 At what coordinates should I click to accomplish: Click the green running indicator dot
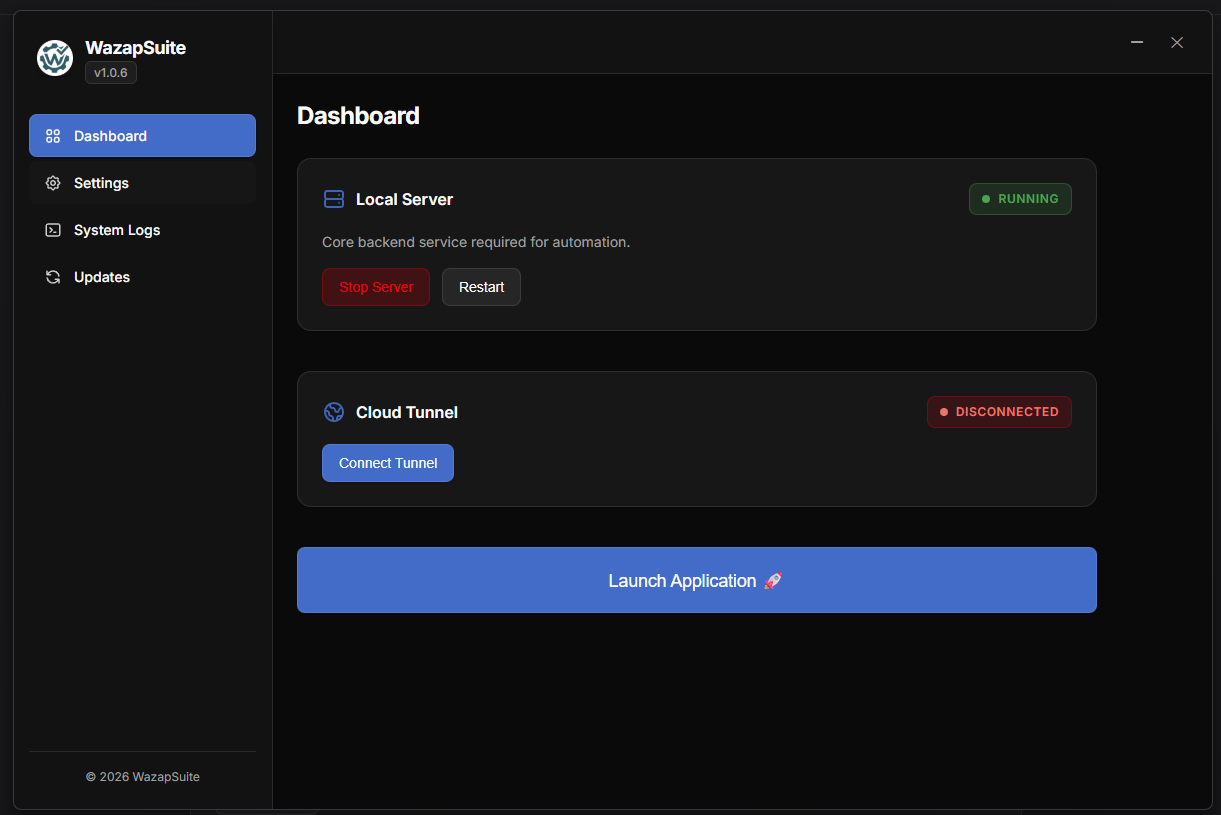tap(985, 198)
